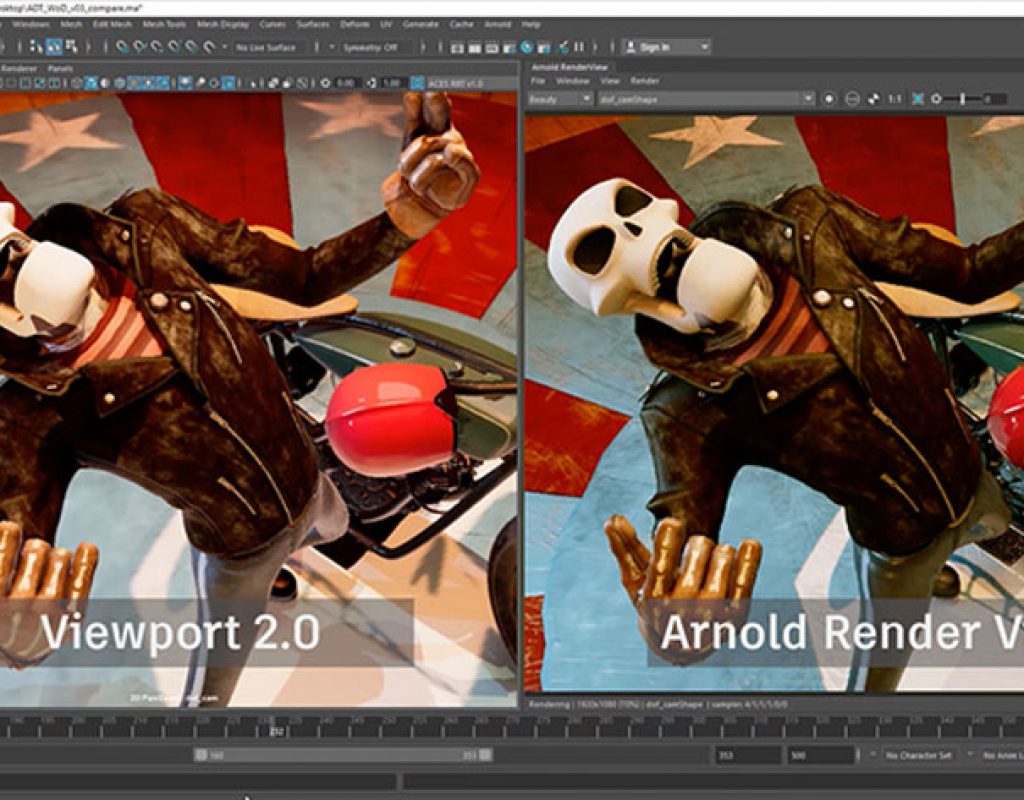Image resolution: width=1024 pixels, height=800 pixels.
Task: Open the Mesh Tools menu
Action: click(164, 24)
